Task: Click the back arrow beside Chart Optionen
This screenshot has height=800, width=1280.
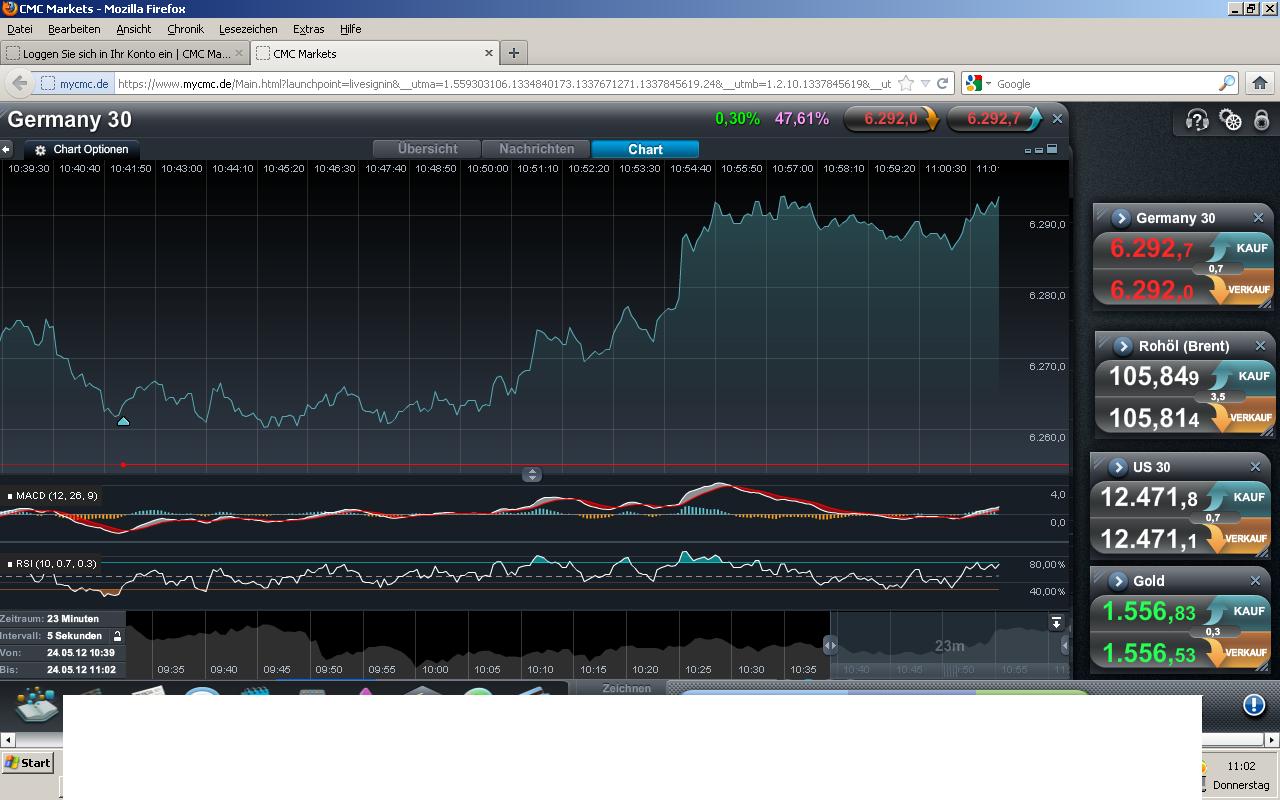Action: pos(6,149)
